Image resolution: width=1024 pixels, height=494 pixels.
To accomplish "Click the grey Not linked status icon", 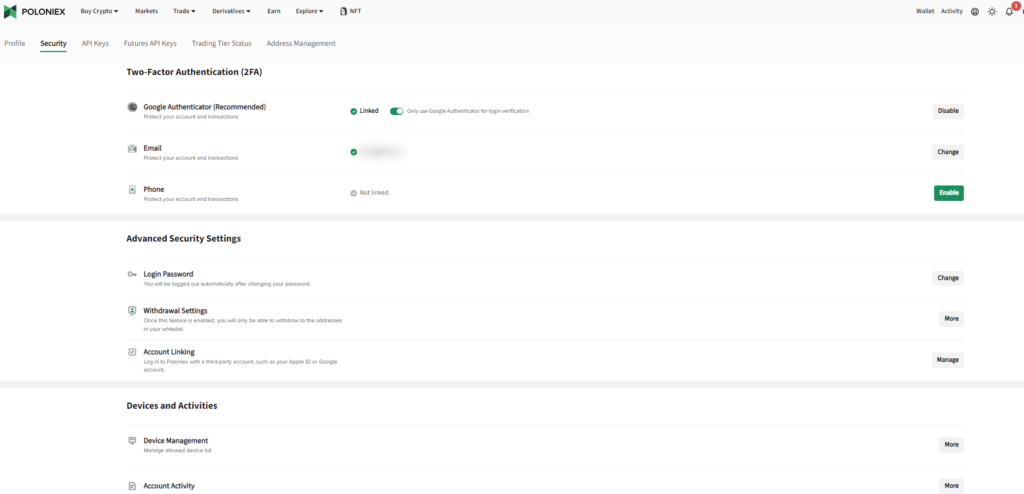I will click(353, 193).
